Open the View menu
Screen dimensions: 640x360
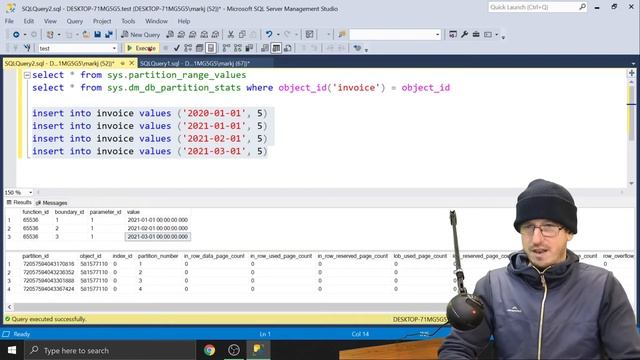click(50, 21)
